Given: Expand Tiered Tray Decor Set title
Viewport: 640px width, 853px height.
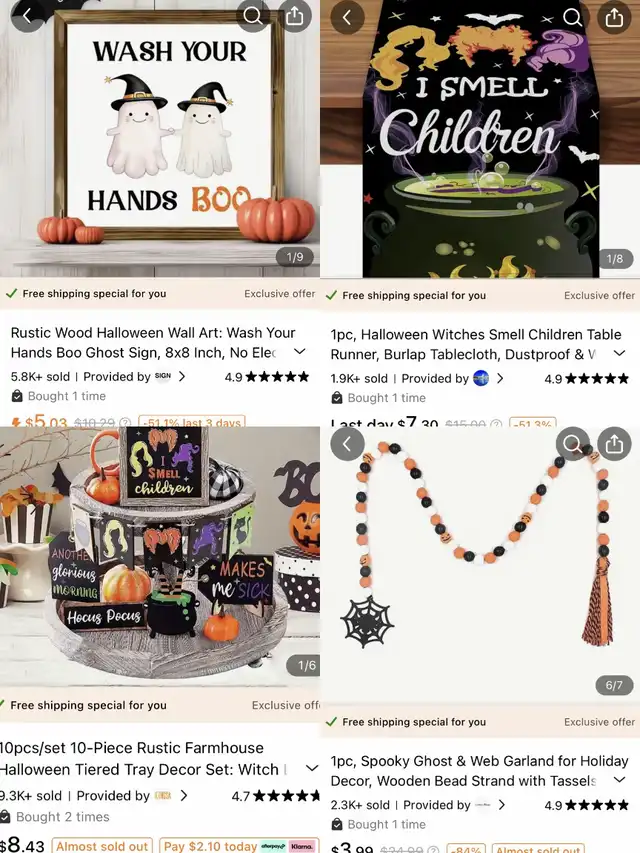Looking at the screenshot, I should (312, 768).
